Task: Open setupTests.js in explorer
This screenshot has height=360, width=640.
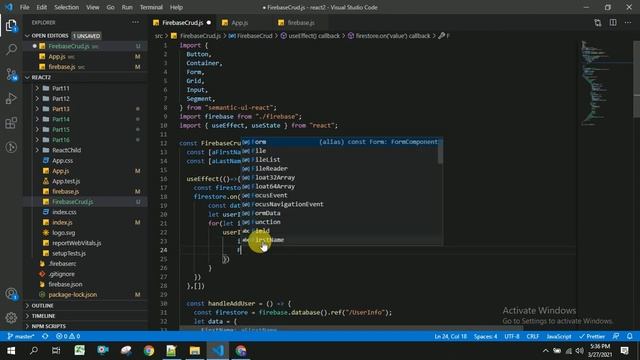Action: coord(69,253)
